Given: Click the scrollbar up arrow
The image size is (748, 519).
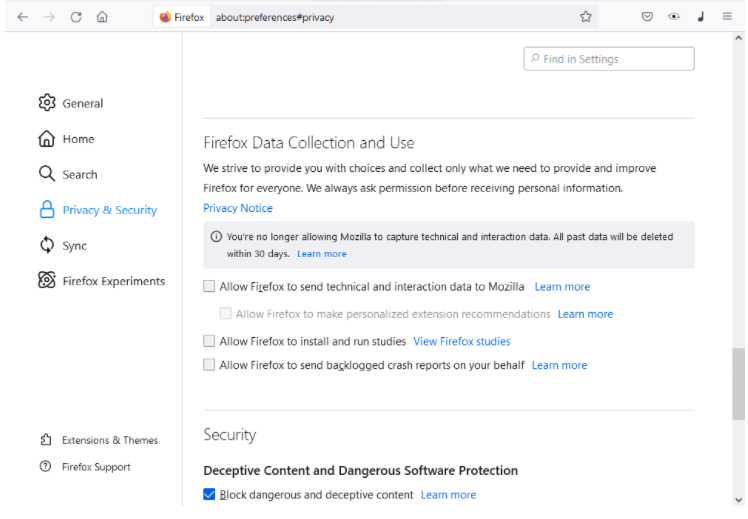Looking at the screenshot, I should 739,38.
